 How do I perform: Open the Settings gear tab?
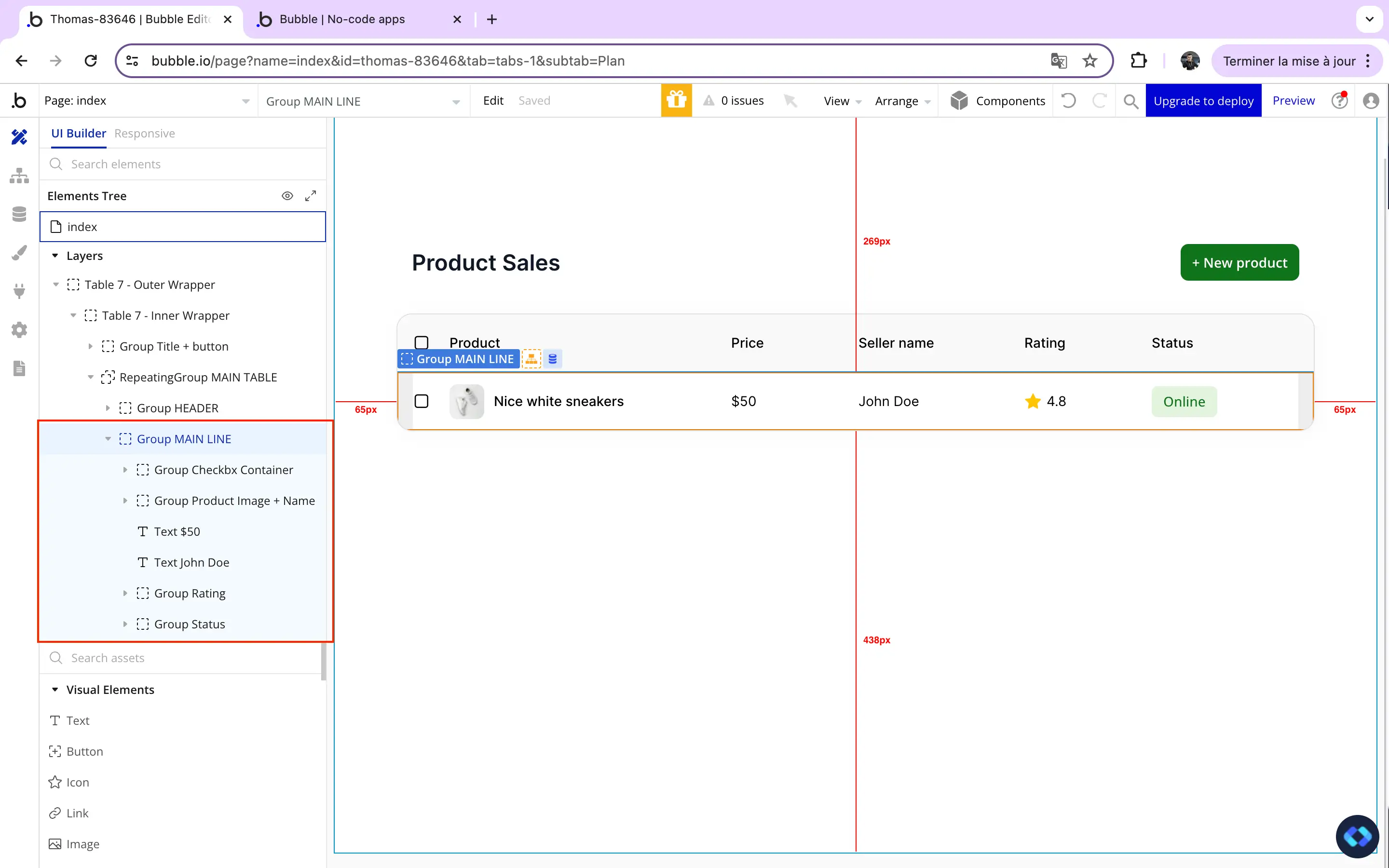(x=19, y=329)
